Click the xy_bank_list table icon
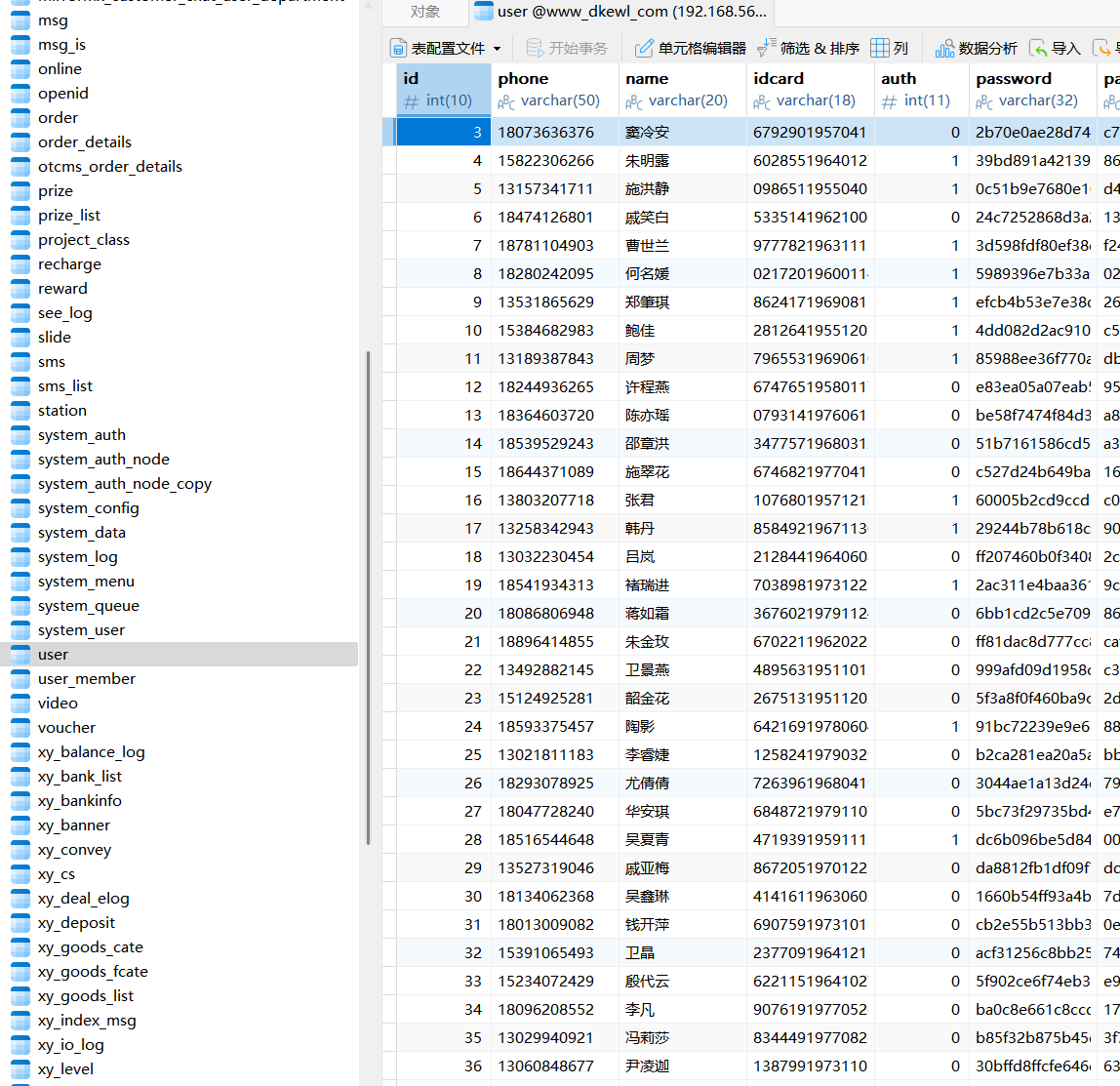Image resolution: width=1120 pixels, height=1086 pixels. click(20, 776)
